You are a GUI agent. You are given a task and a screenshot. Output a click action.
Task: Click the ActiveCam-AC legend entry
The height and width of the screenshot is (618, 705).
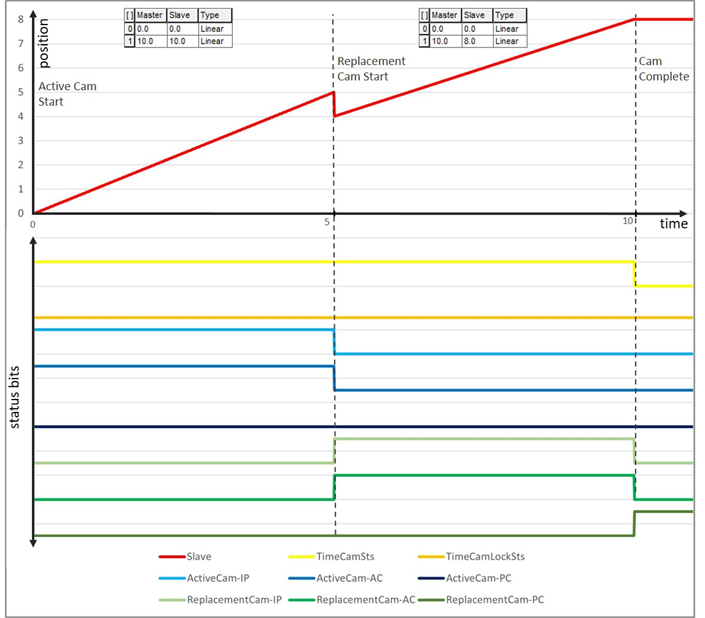tap(354, 578)
